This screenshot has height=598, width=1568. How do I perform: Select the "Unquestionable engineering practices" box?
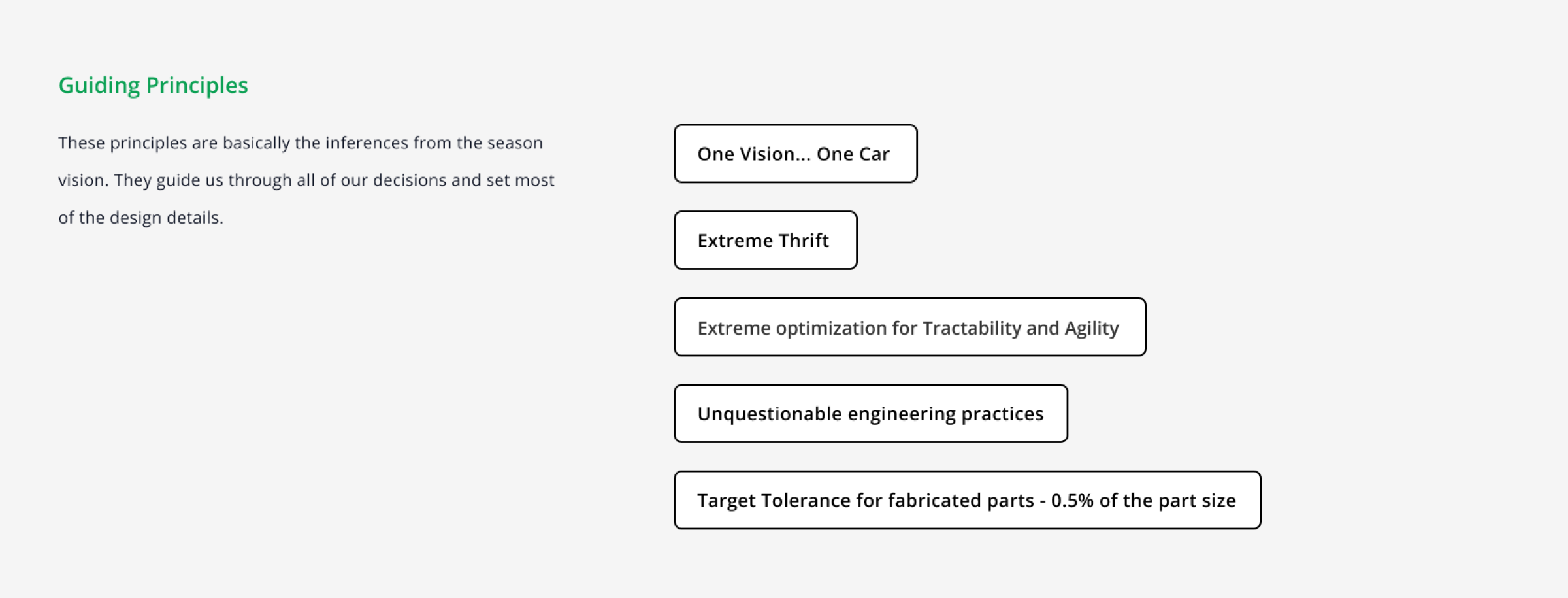tap(870, 414)
